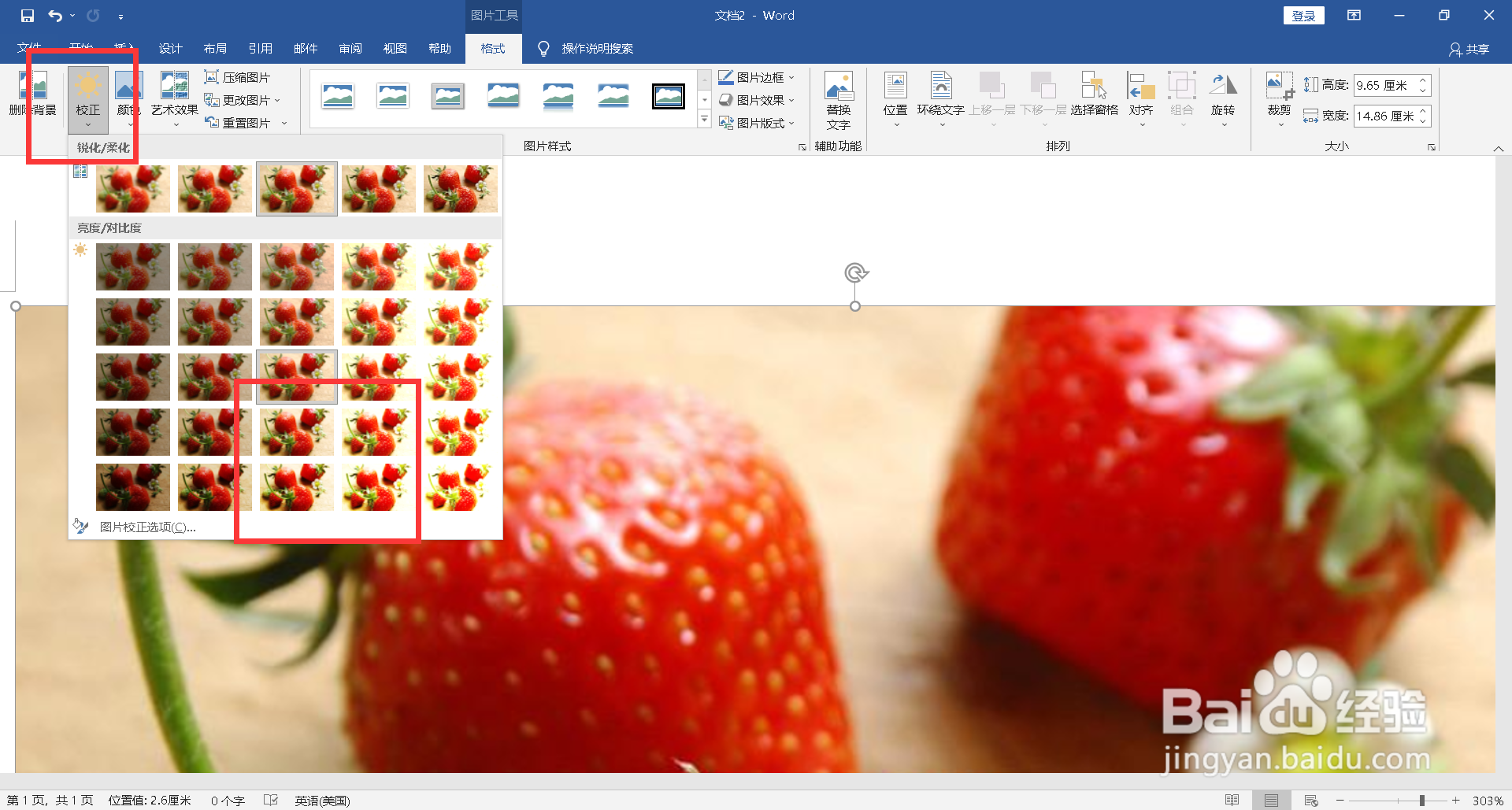This screenshot has height=810, width=1512.
Task: Pick the bottom-right brightest high-contrast thumbnail
Action: (x=461, y=487)
